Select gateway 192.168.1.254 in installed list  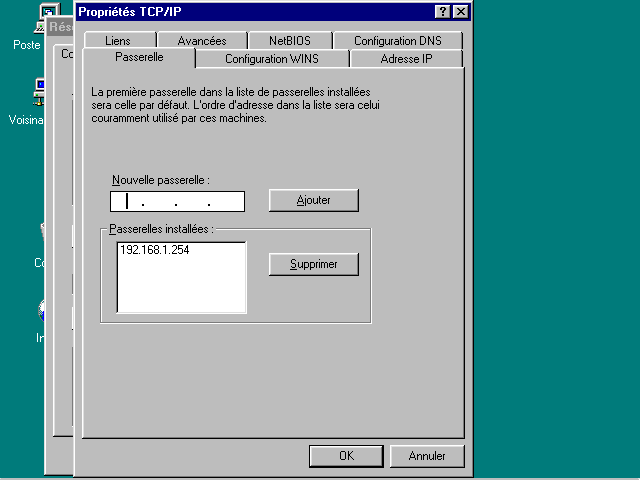point(154,251)
